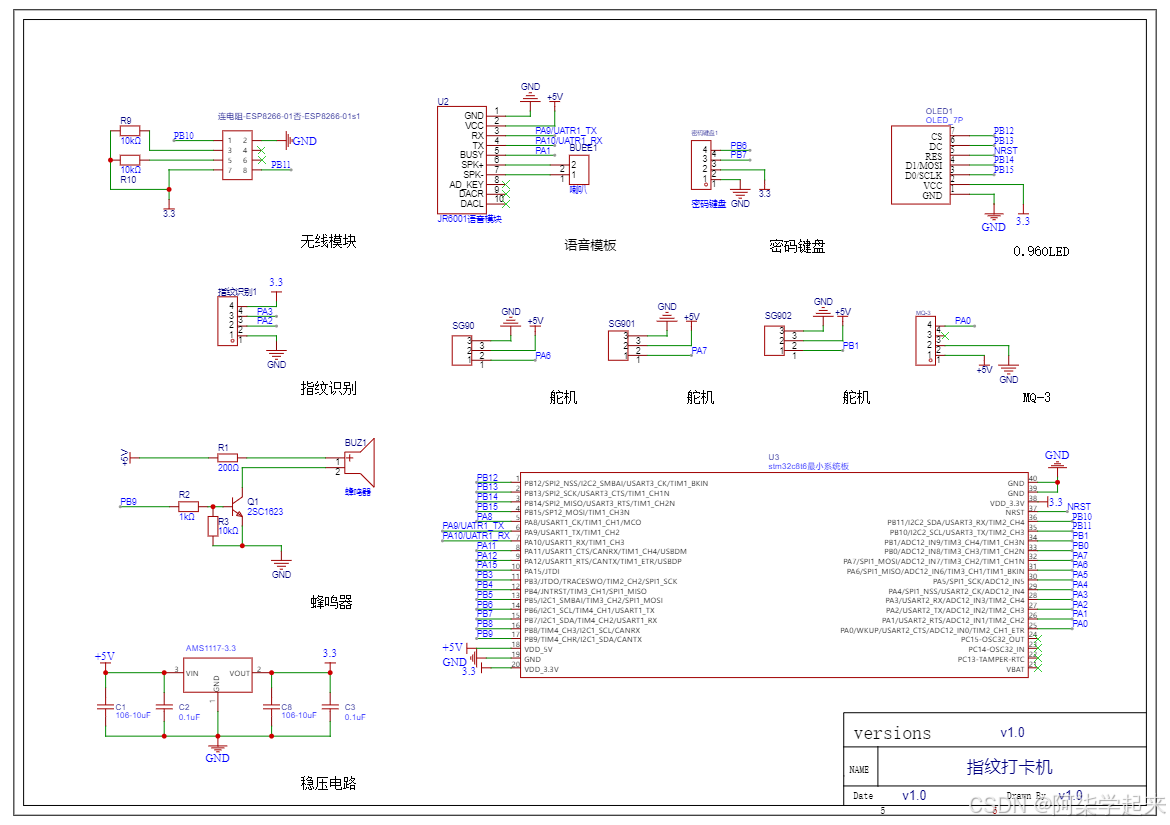
Task: Click the R3 10kΩ resistor
Action: [213, 526]
